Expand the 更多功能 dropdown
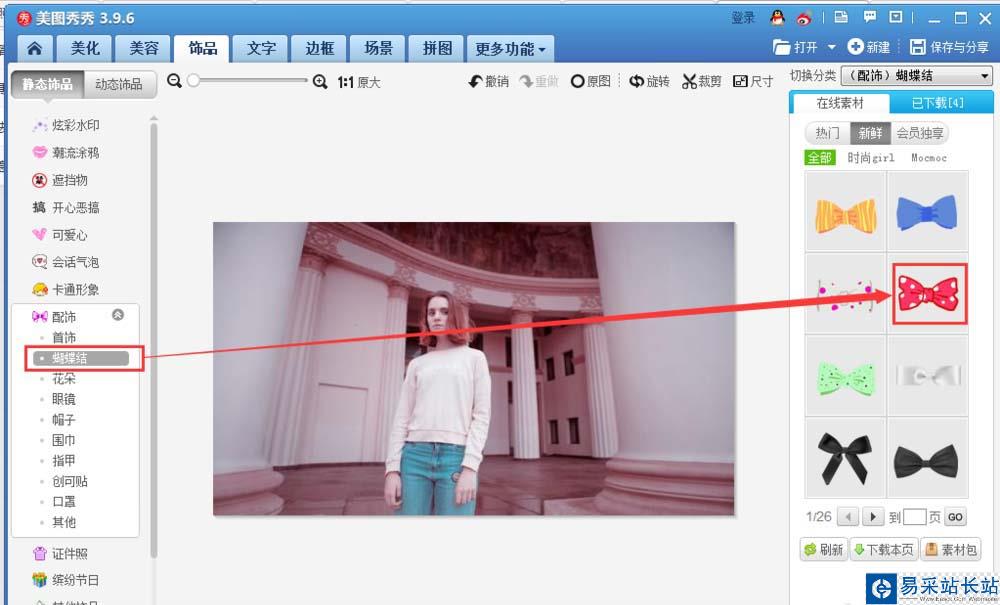The width and height of the screenshot is (1000, 605). click(x=510, y=48)
